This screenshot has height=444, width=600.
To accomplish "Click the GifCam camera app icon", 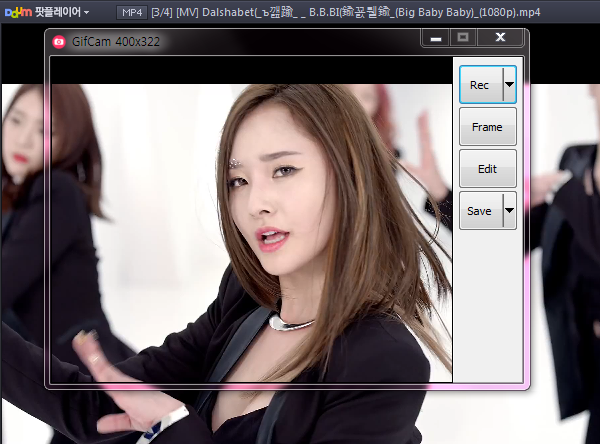I will 59,41.
